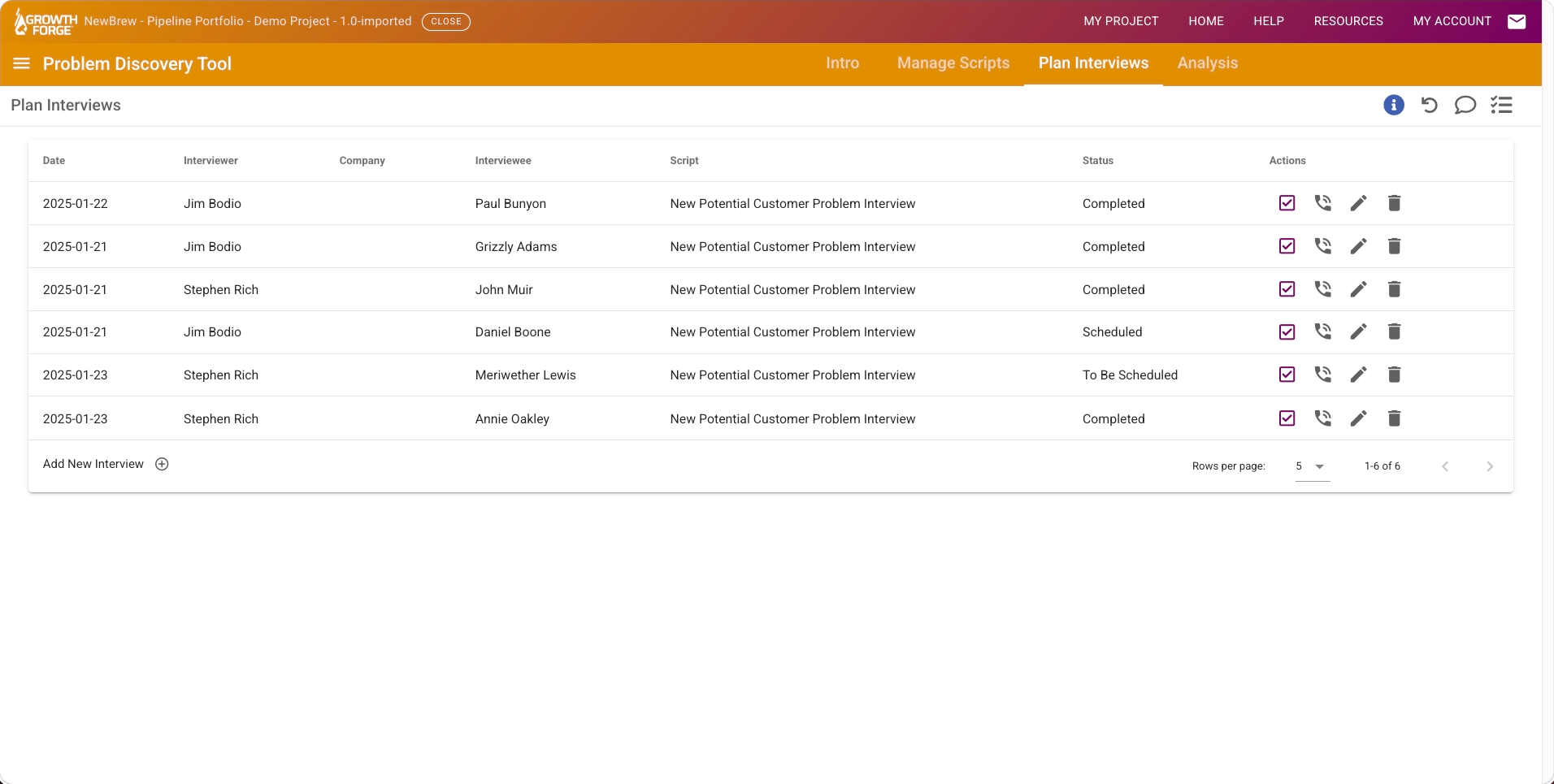Click the Annie Oakley interviewee cell
This screenshot has height=784, width=1554.
[512, 419]
